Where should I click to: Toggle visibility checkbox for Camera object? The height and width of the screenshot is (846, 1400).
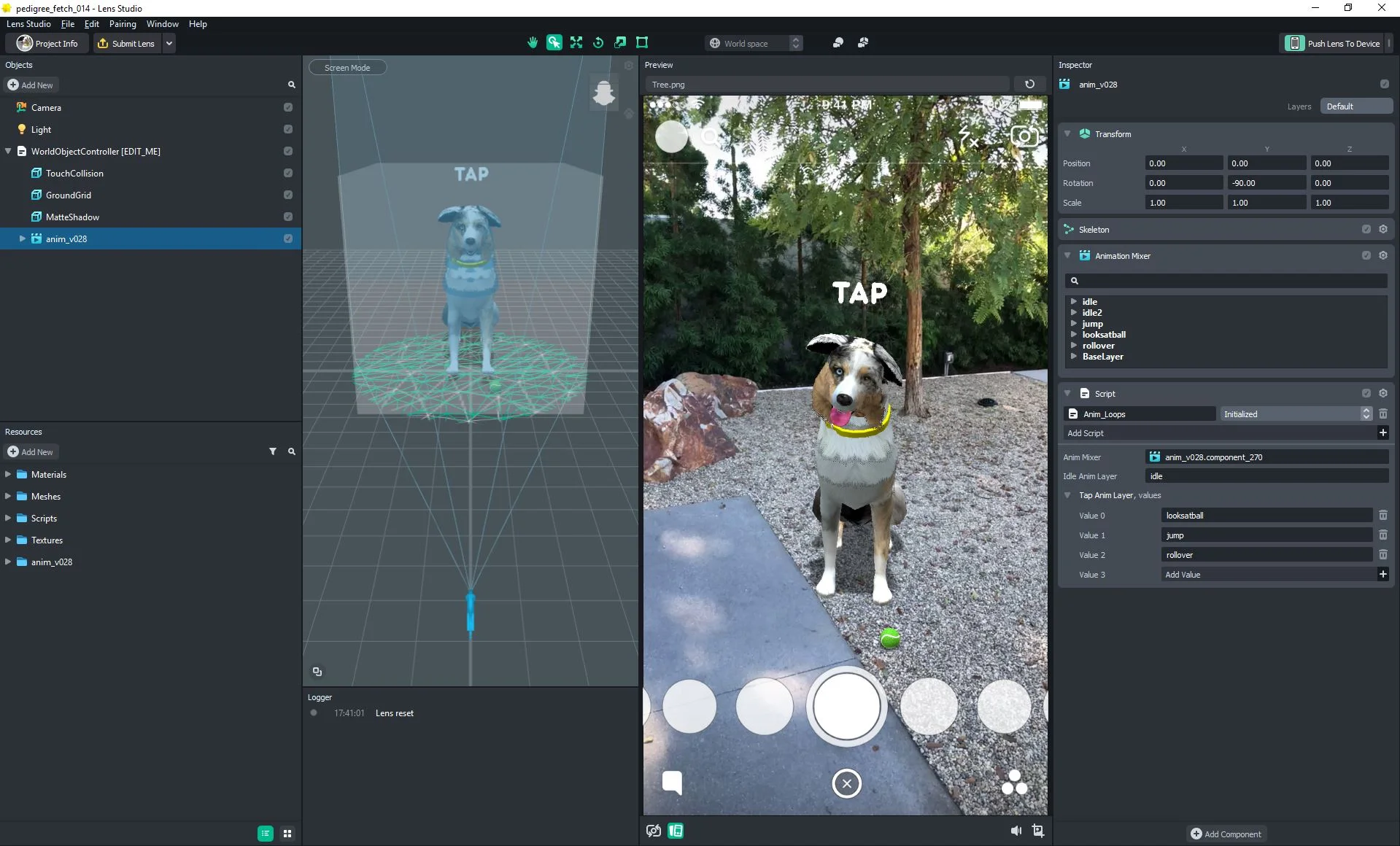(x=288, y=107)
